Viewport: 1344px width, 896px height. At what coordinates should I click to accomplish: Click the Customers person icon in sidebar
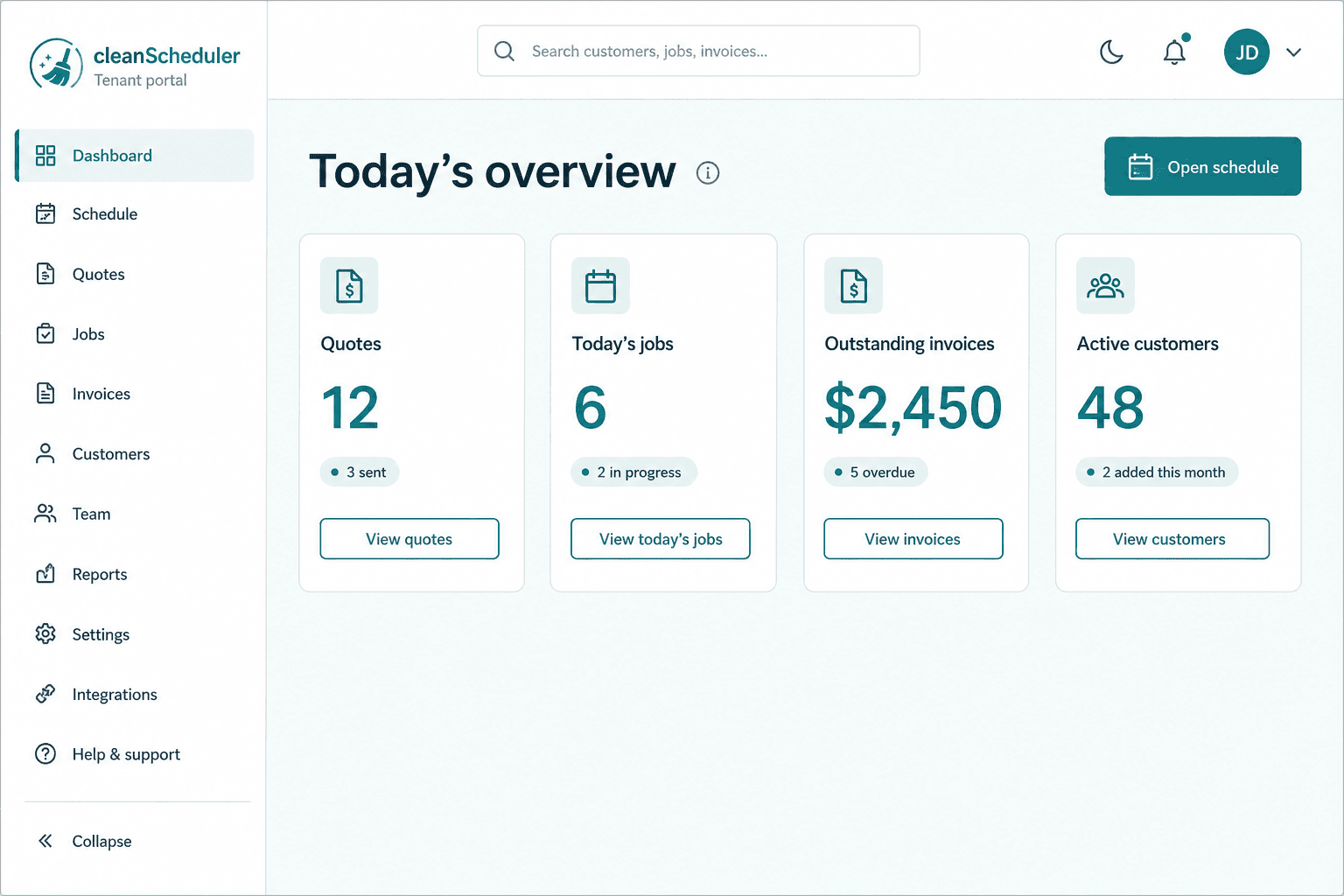coord(45,453)
